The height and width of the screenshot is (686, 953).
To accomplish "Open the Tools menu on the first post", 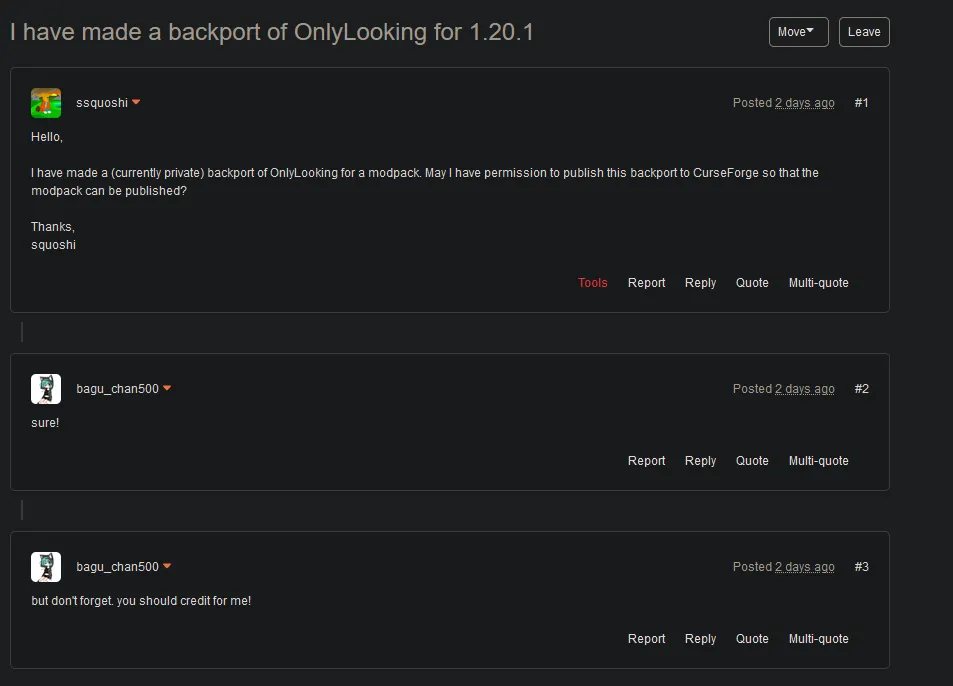I will click(593, 283).
